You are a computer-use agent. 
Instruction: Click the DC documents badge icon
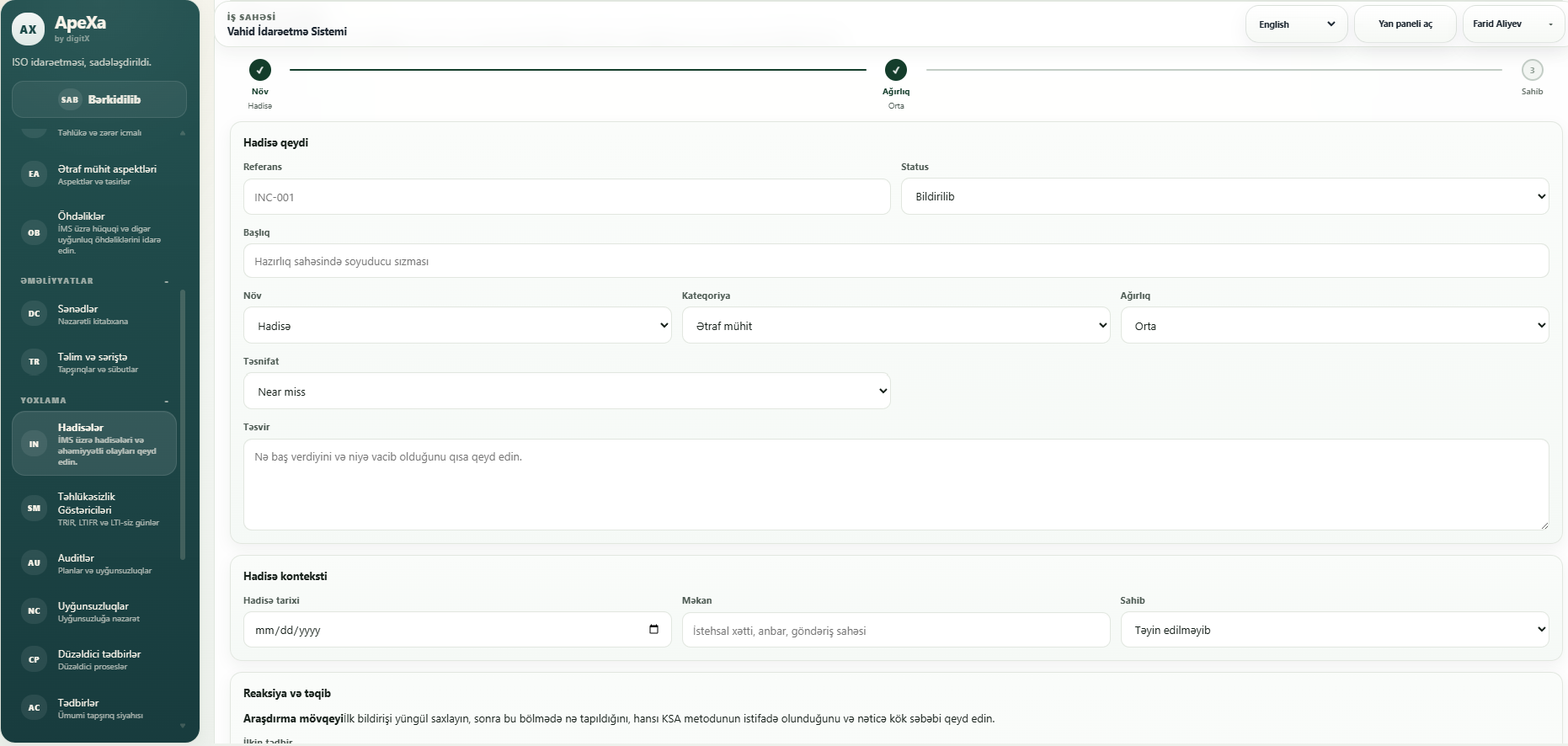click(34, 314)
